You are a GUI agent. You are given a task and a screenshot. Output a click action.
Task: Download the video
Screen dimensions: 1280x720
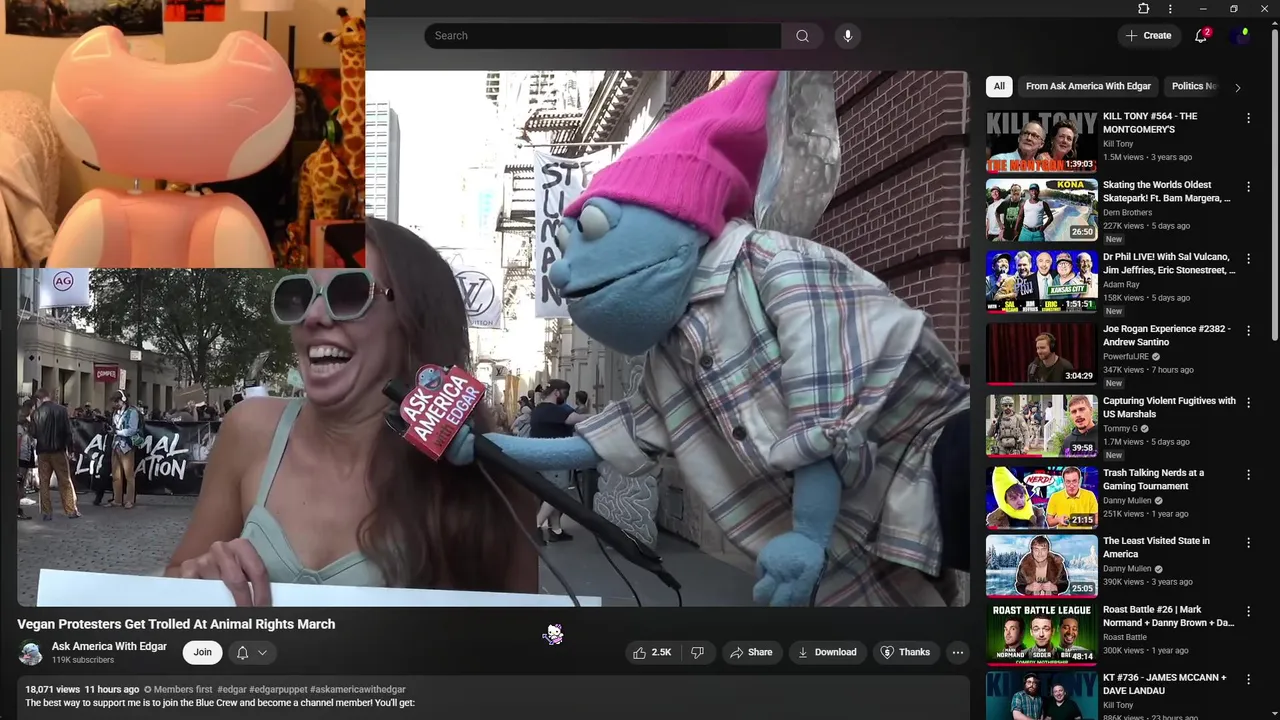pyautogui.click(x=827, y=652)
